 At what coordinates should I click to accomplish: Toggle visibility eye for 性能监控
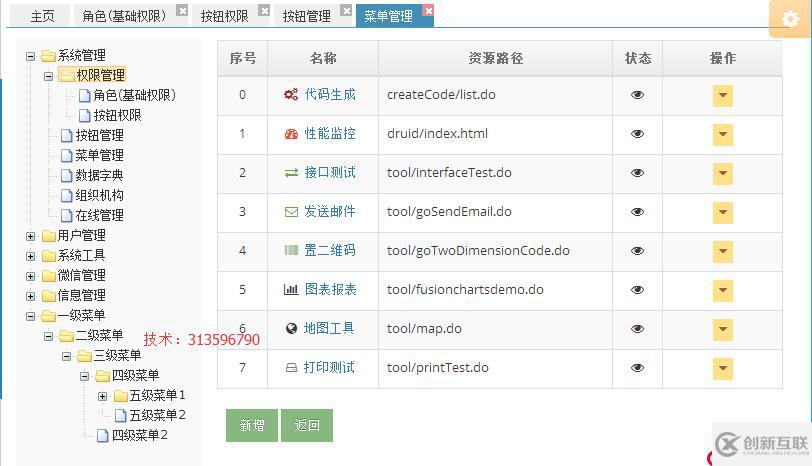coord(637,134)
